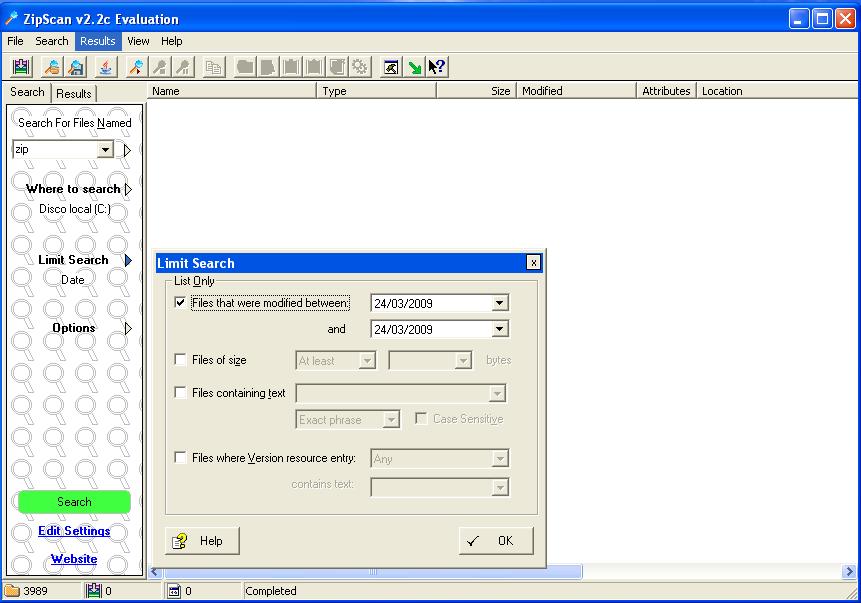Open the Results menu
Viewport: 861px width, 603px height.
[98, 41]
